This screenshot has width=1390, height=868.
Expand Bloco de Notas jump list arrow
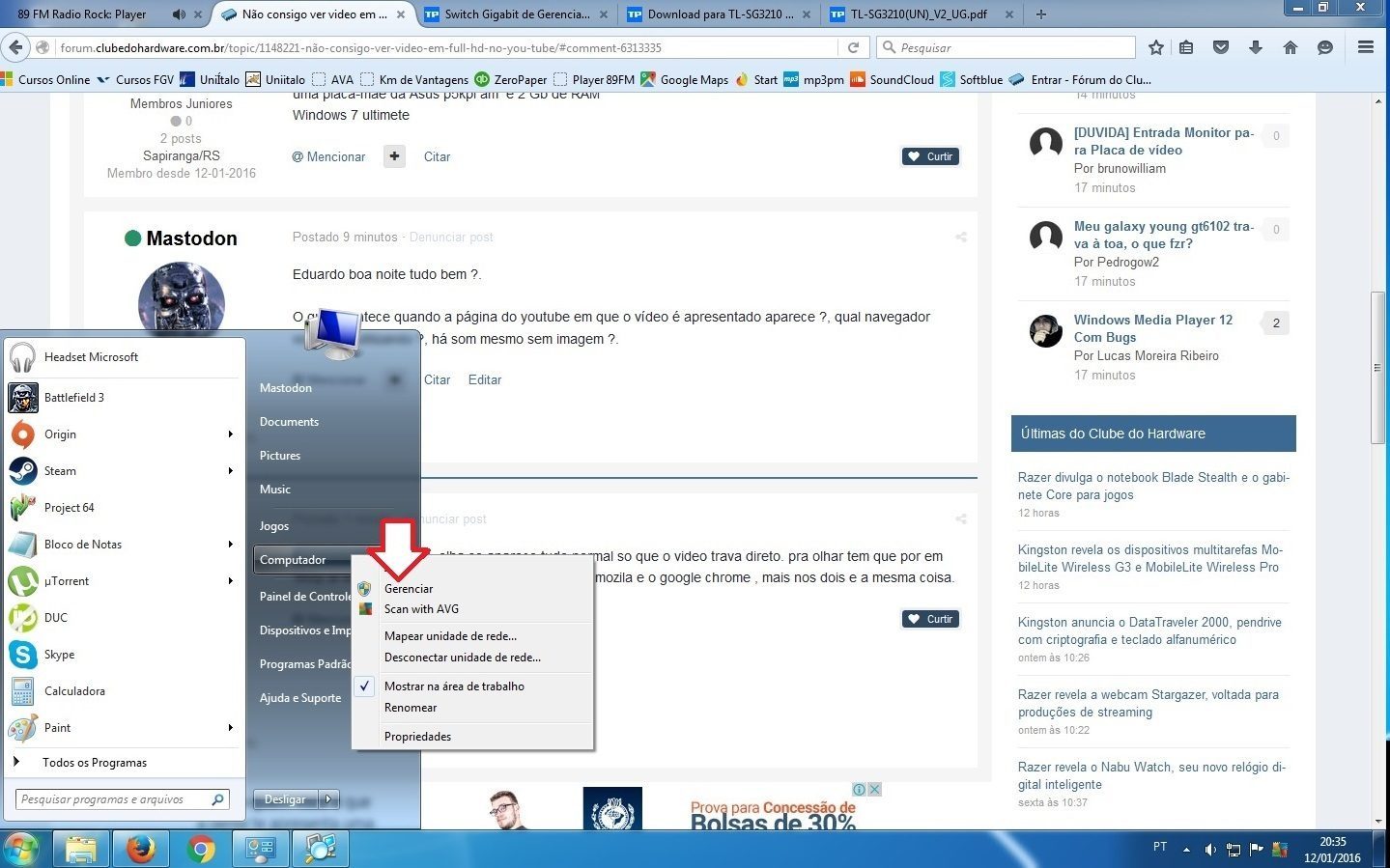(x=231, y=545)
